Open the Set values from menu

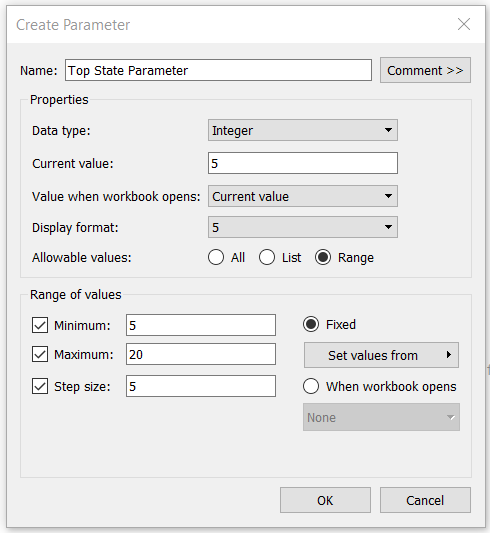[381, 355]
